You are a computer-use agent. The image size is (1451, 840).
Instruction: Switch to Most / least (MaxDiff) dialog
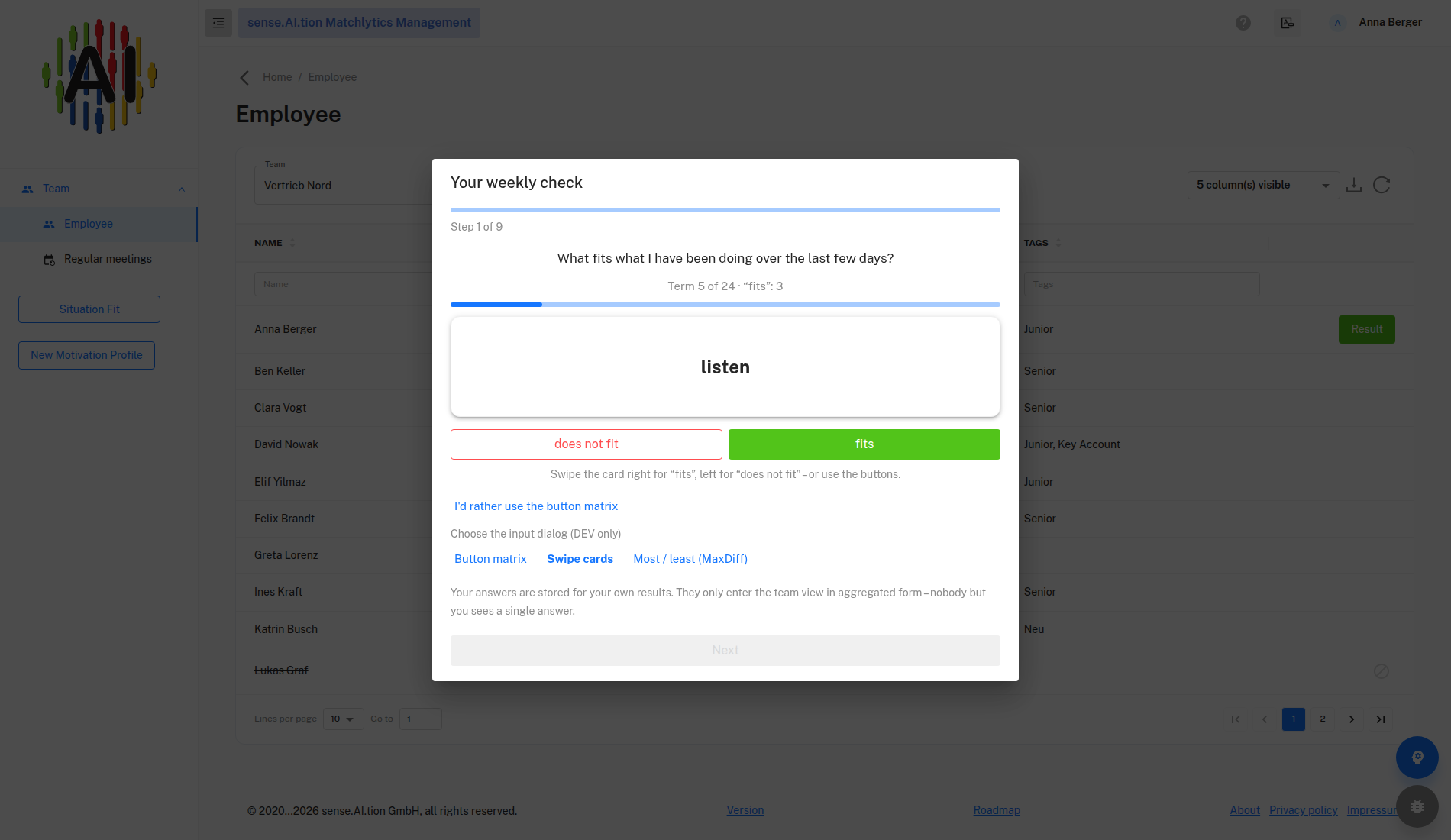pyautogui.click(x=690, y=559)
